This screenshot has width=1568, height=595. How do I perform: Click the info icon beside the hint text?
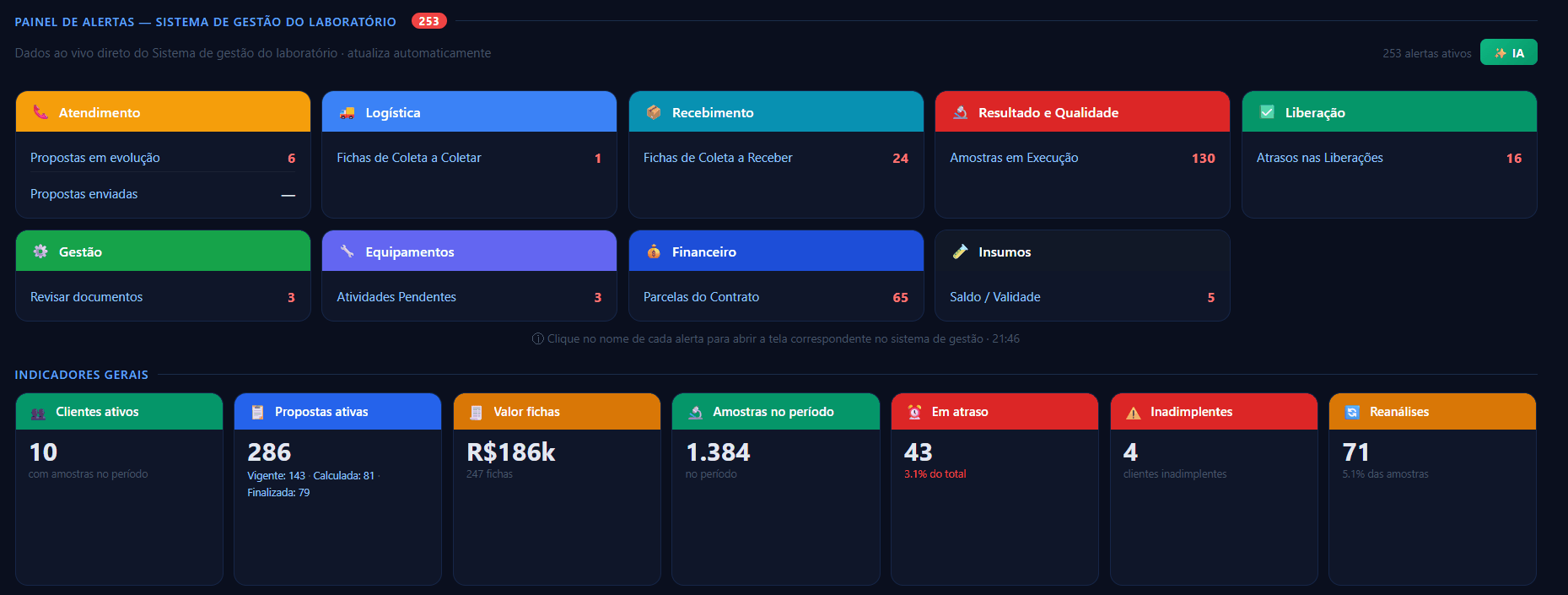[537, 338]
